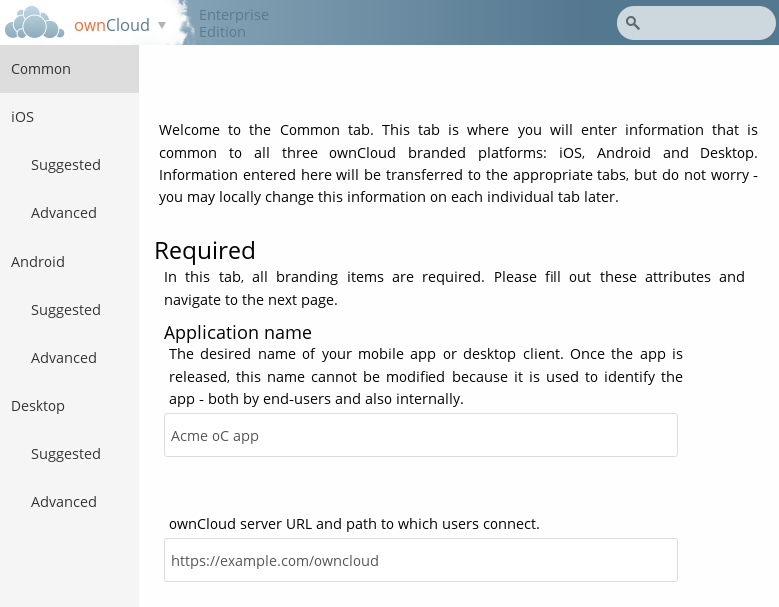This screenshot has height=607, width=779.
Task: Click the ownCloud cloud logo icon
Action: (35, 23)
